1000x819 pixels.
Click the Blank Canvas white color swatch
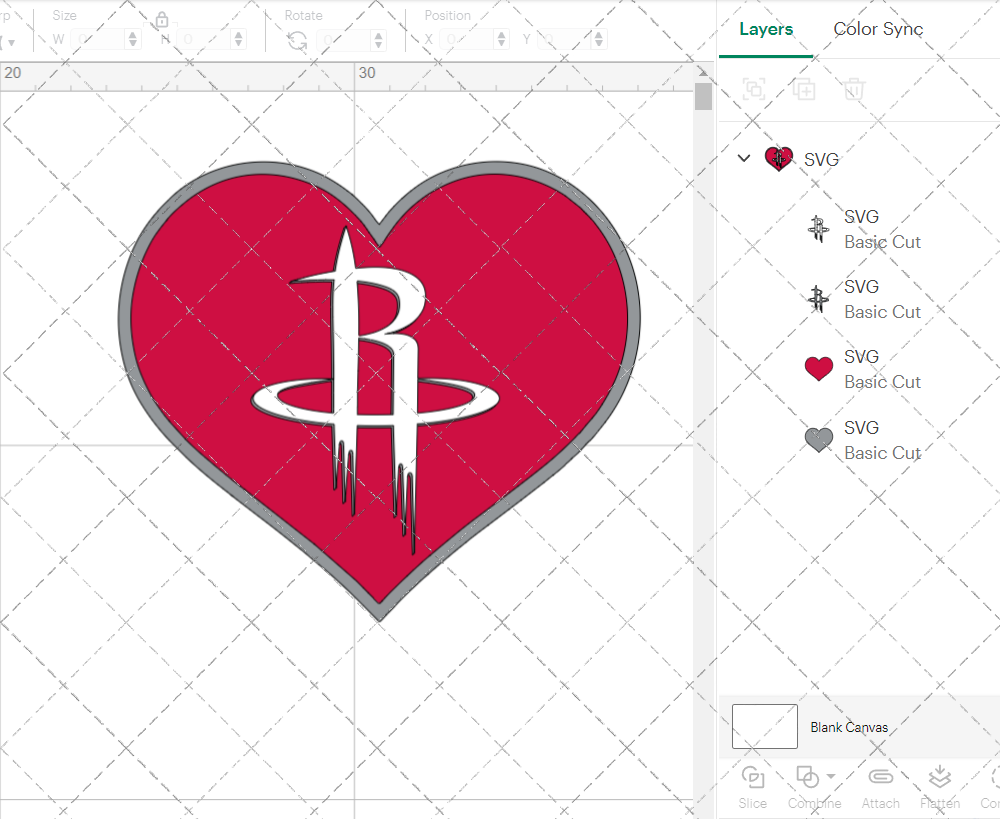tap(764, 727)
